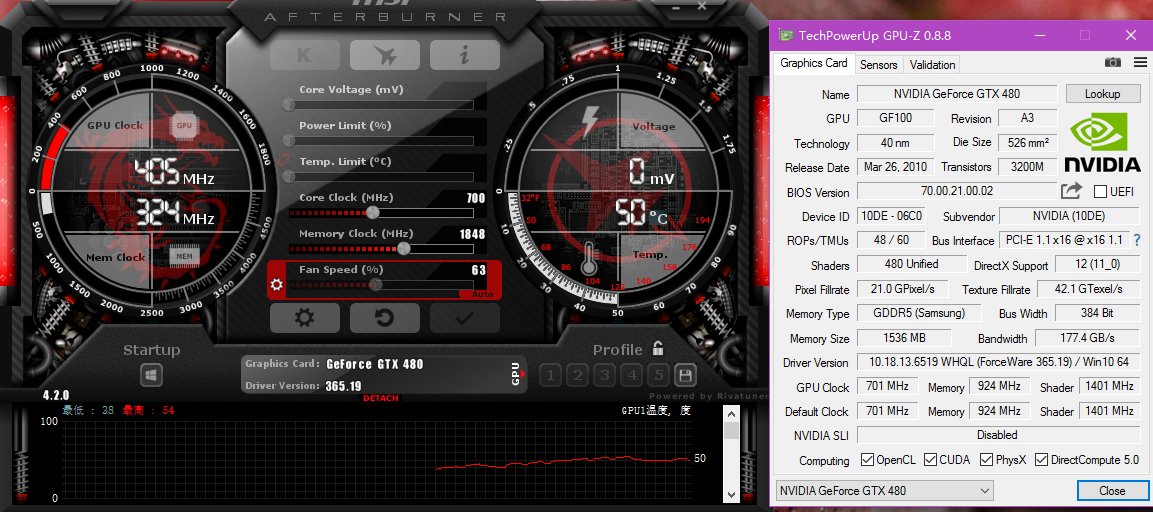The width and height of the screenshot is (1153, 512).
Task: Click the Core Voltage slider handle
Action: tap(289, 104)
